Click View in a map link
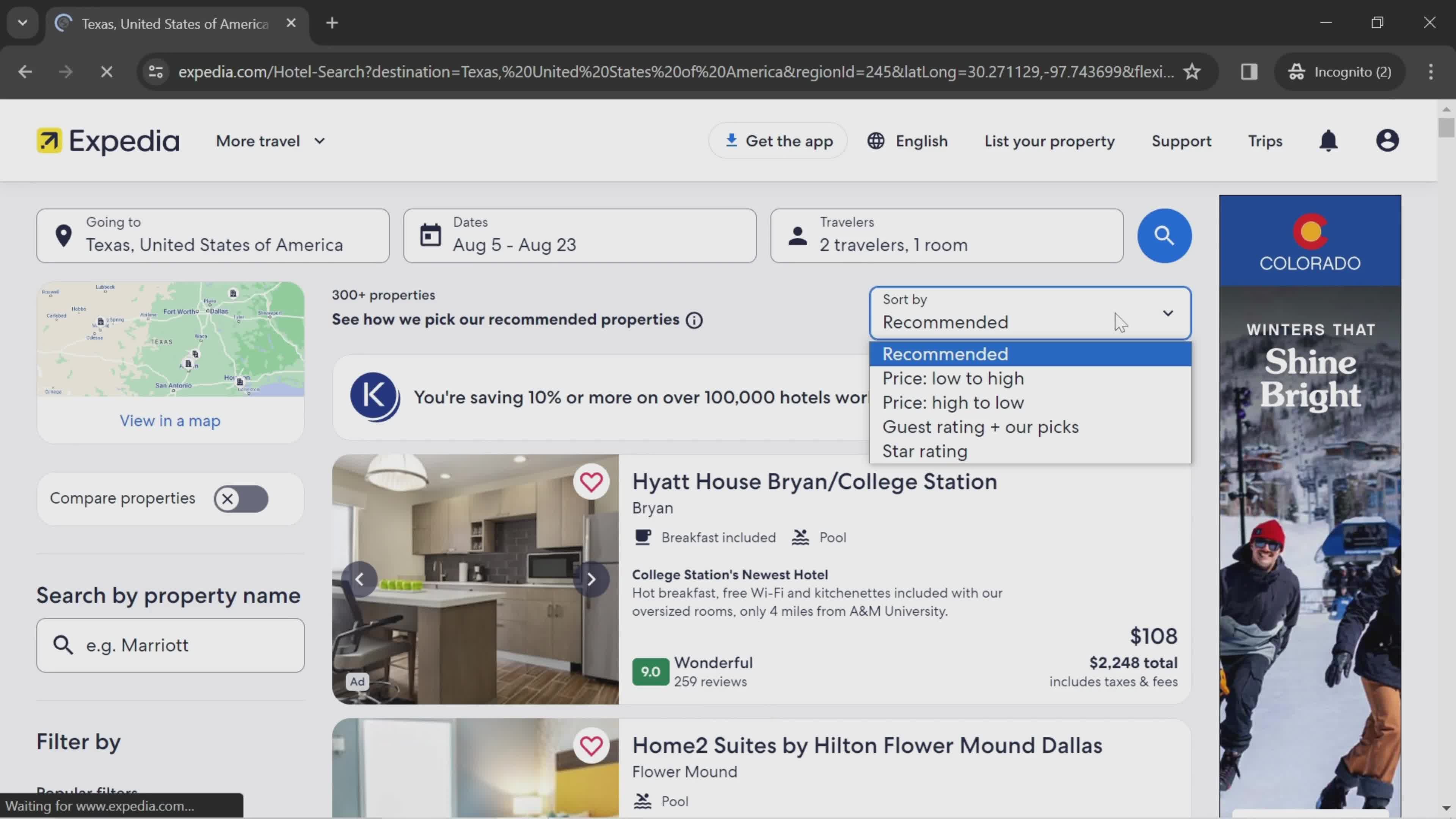This screenshot has height=819, width=1456. pos(170,420)
